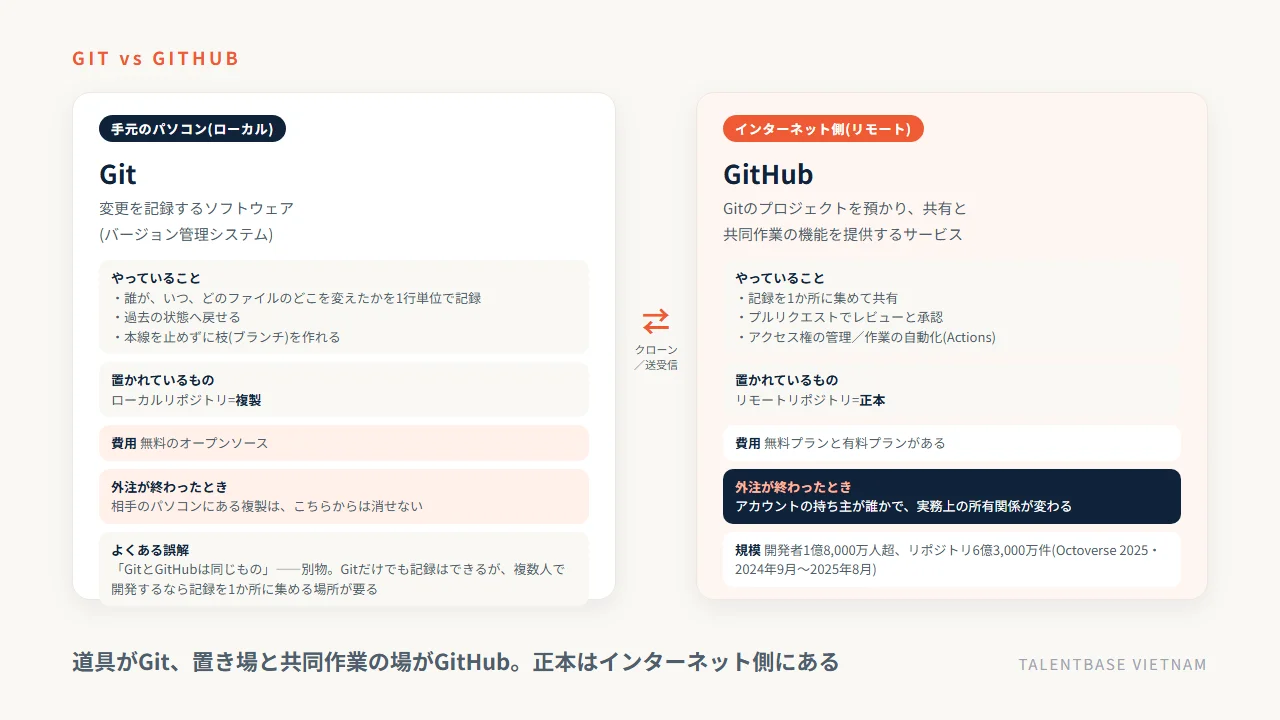The image size is (1280, 720).
Task: Click the text 相手のパソコンにある複製は、こちらからは消せない
Action: (x=267, y=506)
